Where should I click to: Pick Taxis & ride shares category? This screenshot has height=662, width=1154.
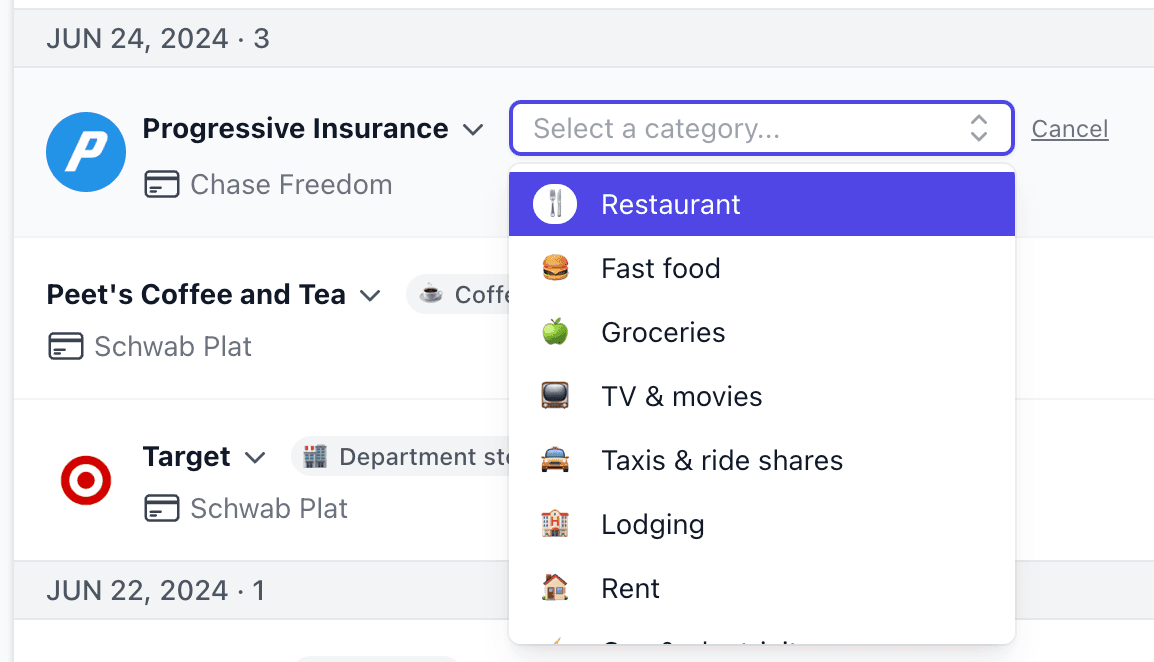762,460
